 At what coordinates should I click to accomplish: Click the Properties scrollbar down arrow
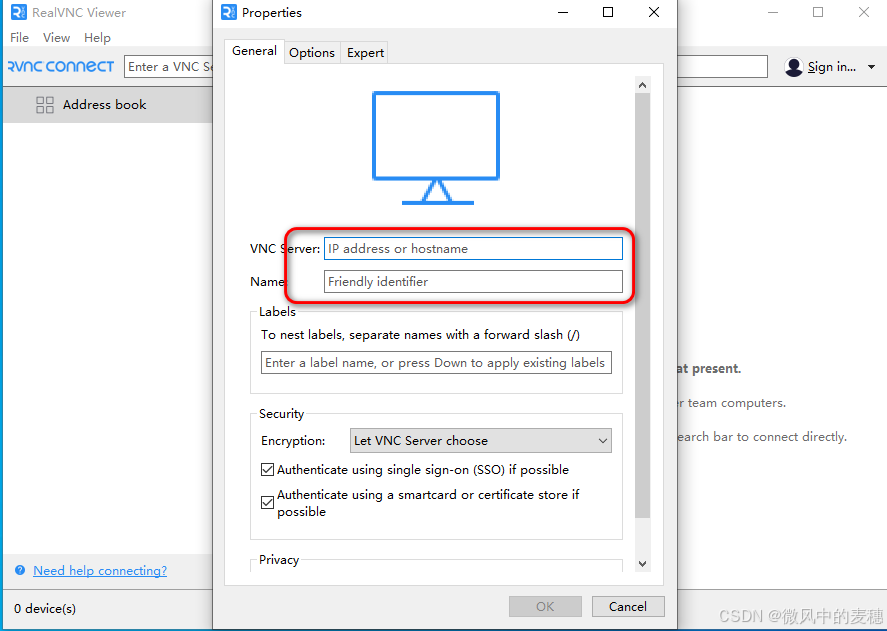(642, 564)
